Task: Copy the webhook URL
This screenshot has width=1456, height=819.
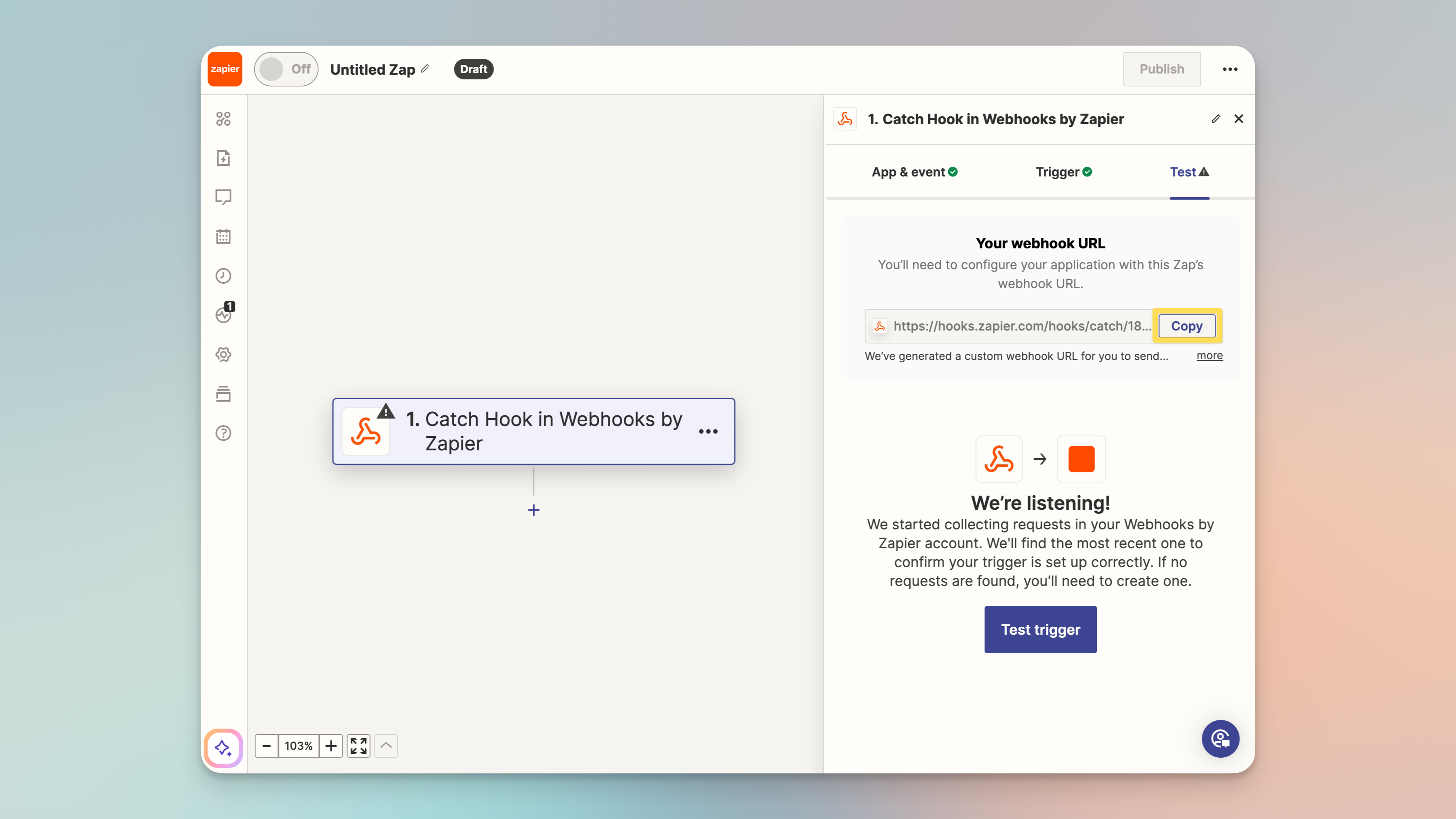Action: click(x=1187, y=326)
